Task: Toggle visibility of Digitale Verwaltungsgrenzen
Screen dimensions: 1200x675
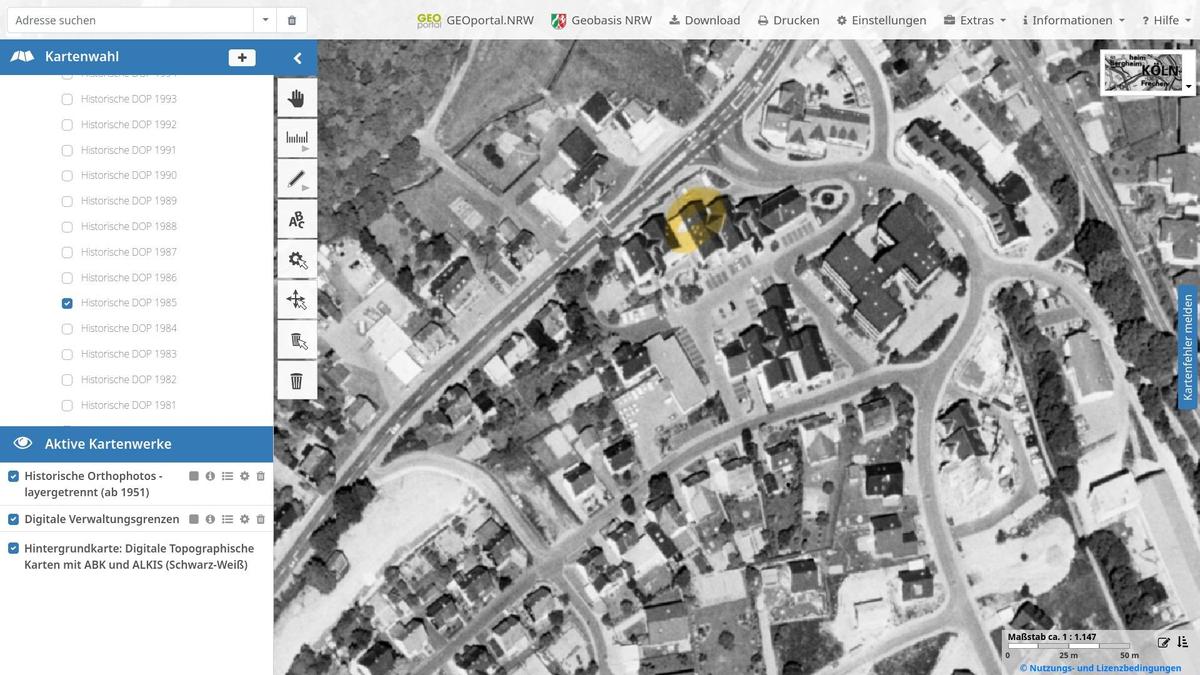Action: coord(14,519)
